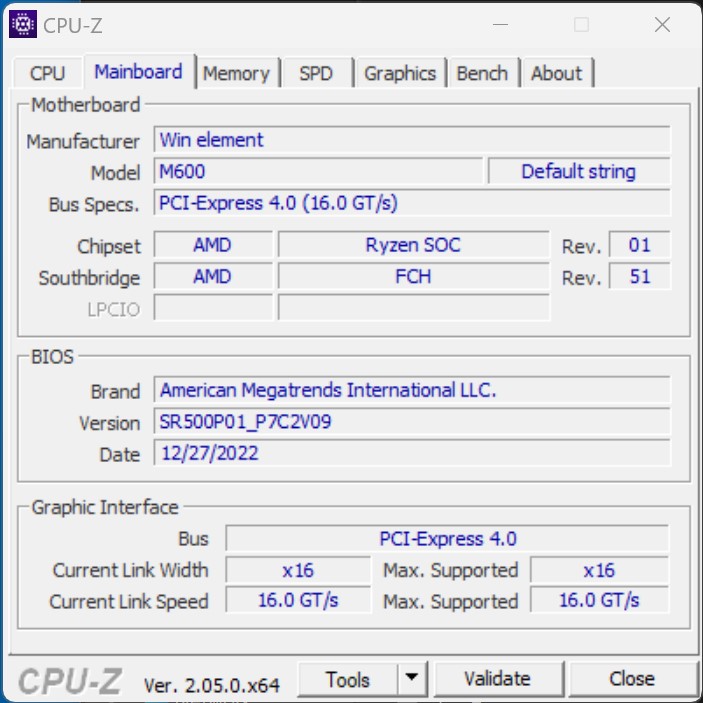Click the Southbridge Rev. '51' value
Screen dimensions: 703x703
point(639,276)
